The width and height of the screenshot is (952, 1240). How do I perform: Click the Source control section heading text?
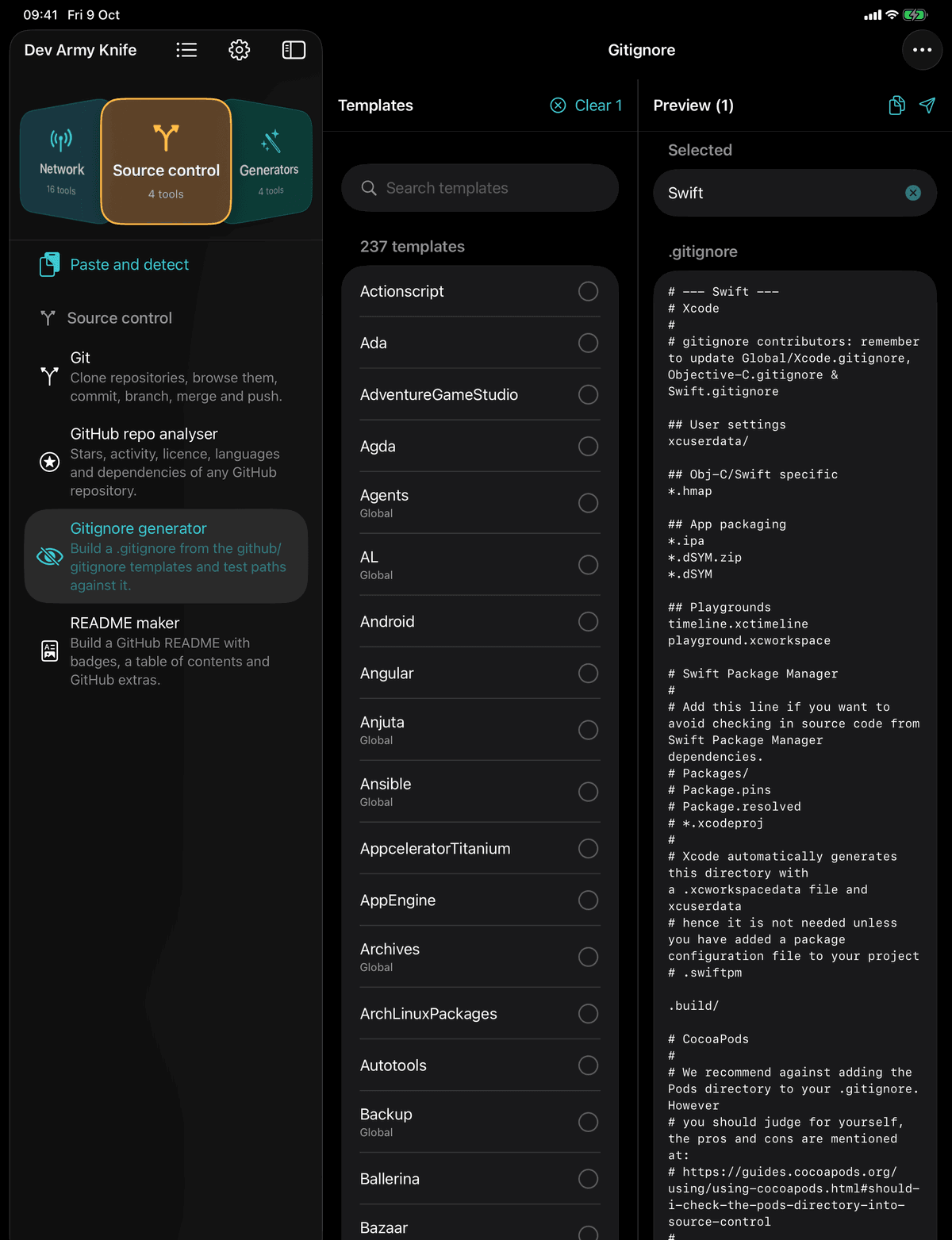pyautogui.click(x=119, y=318)
